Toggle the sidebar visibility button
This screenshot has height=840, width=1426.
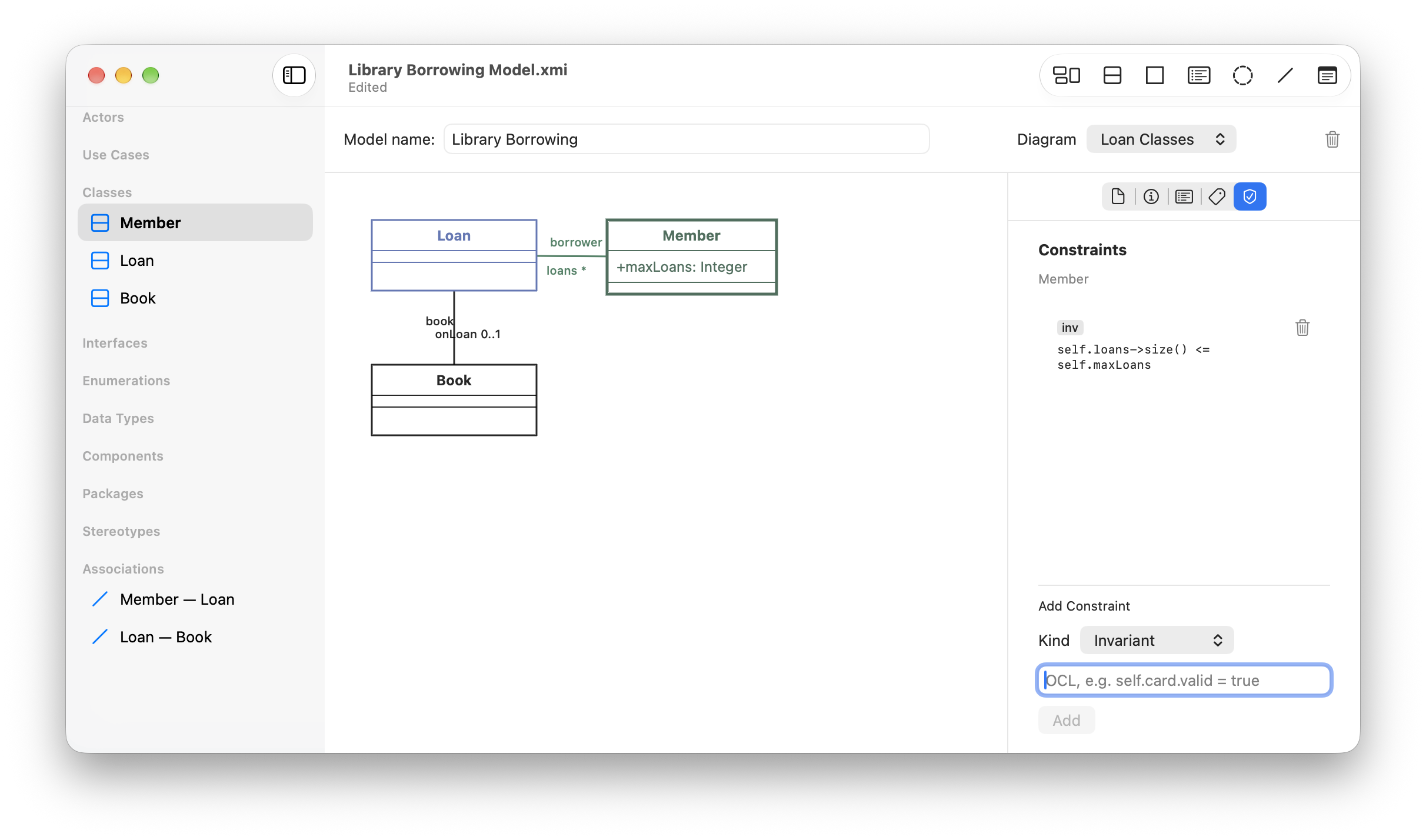tap(294, 75)
